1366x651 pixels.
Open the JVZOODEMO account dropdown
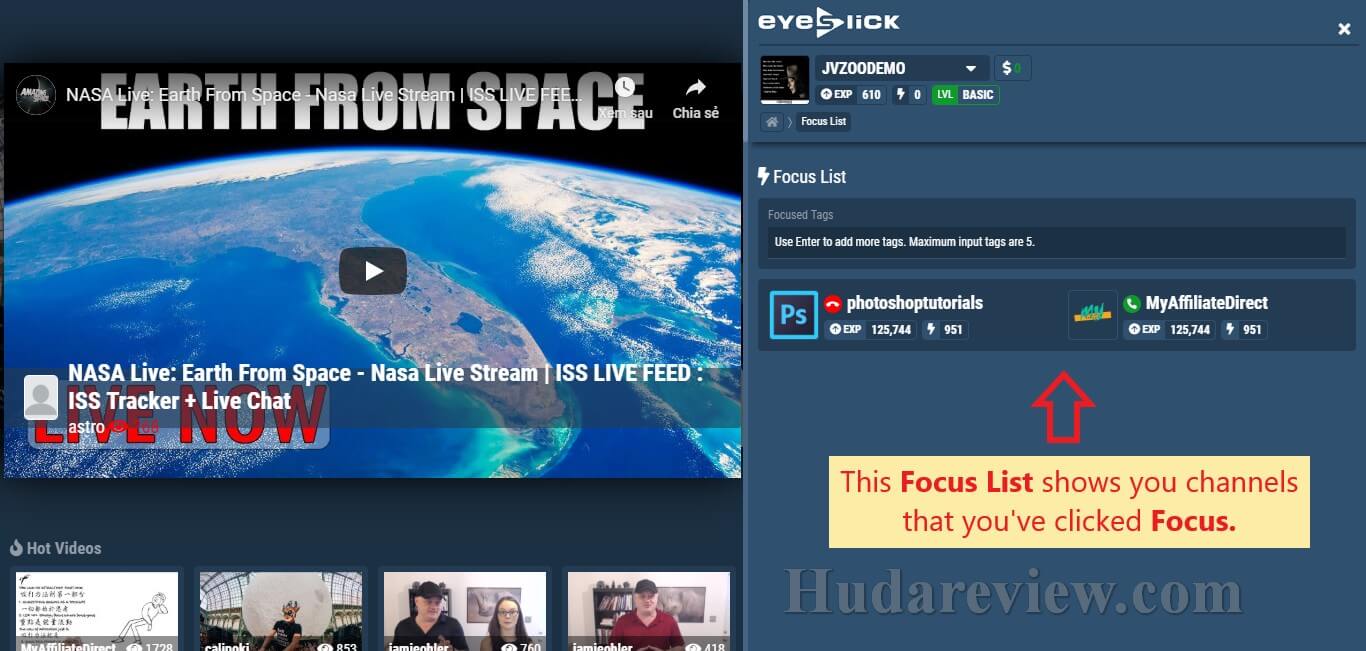(902, 68)
